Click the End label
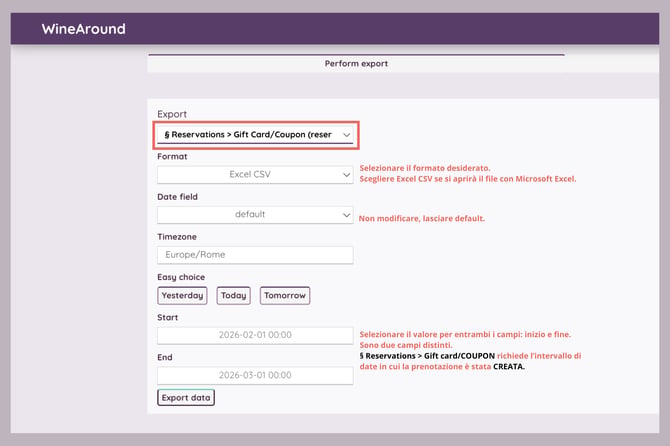Viewport: 670px width, 446px height. click(x=165, y=357)
